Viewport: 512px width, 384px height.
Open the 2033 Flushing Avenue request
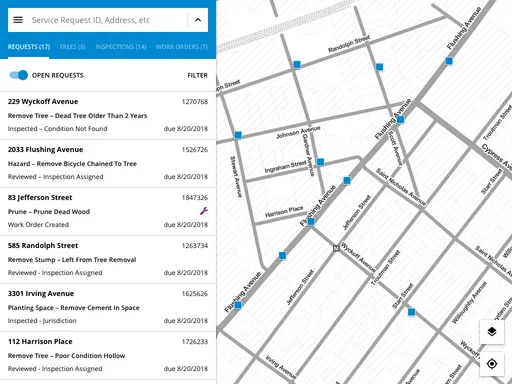[108, 163]
